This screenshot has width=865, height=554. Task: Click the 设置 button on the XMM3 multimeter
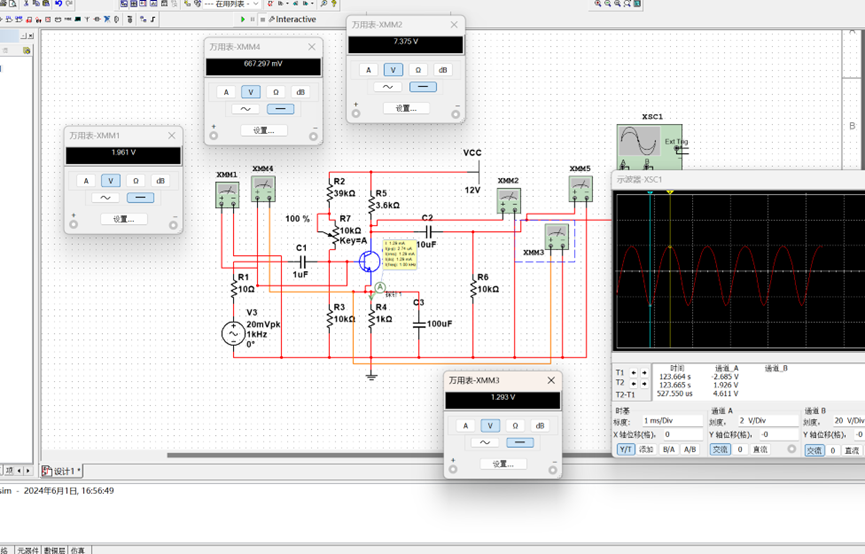(x=503, y=464)
